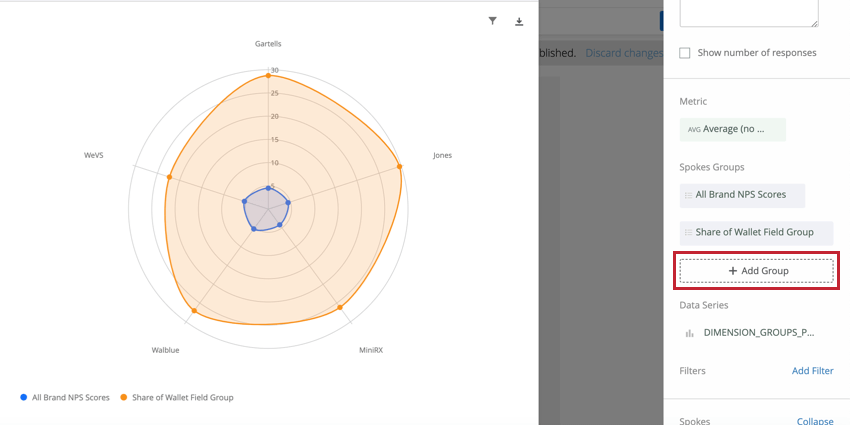Screen dimensions: 850x425
Task: Toggle Share of Wallet Field Group legend series
Action: (182, 397)
